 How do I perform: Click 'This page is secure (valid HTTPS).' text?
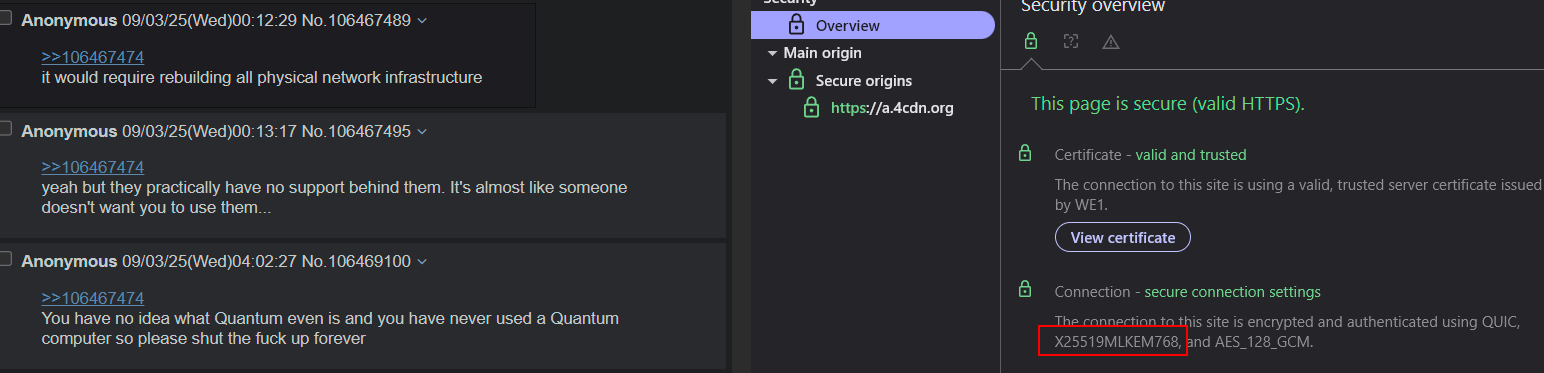click(1168, 104)
